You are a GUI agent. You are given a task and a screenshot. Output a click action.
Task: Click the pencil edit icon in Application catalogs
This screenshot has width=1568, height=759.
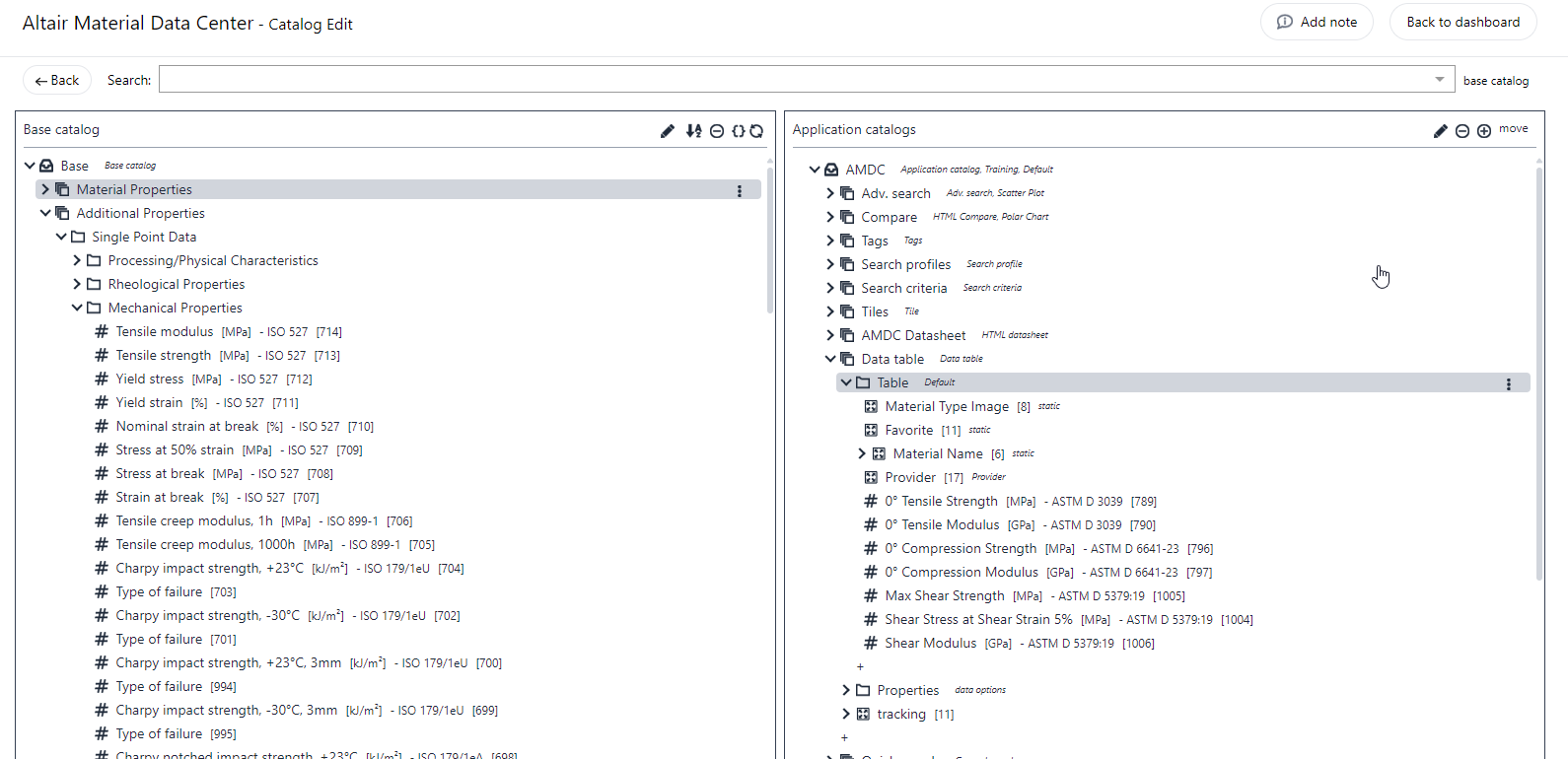point(1441,131)
